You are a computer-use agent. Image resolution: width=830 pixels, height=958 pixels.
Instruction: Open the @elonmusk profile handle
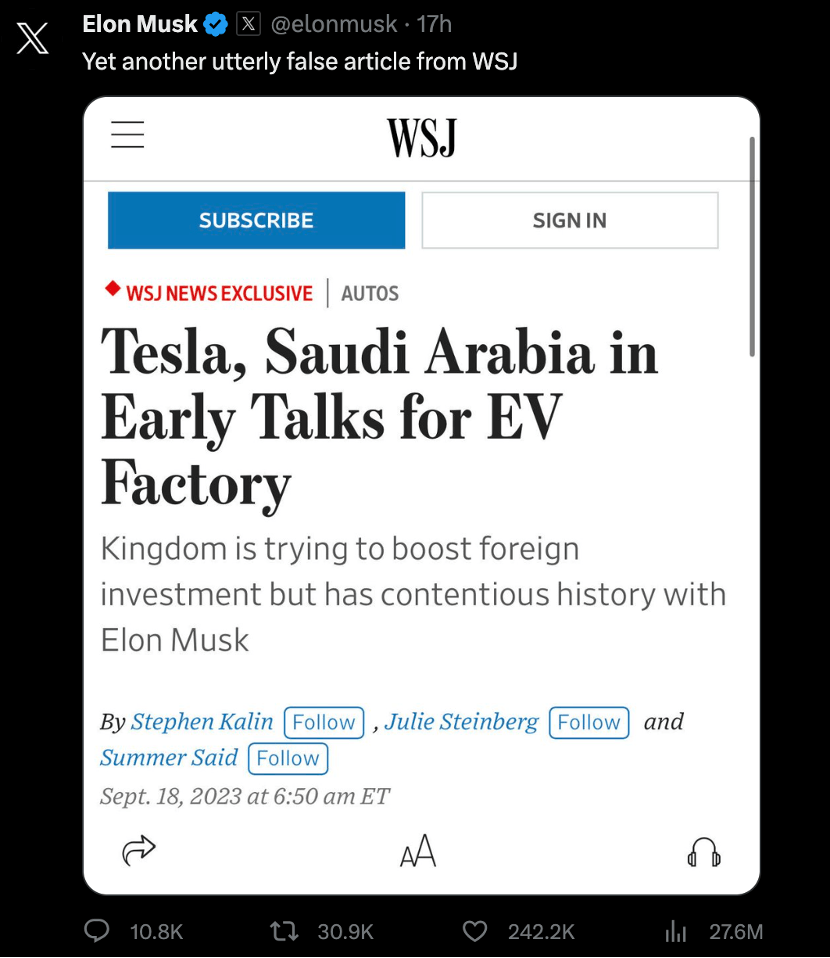[x=334, y=24]
